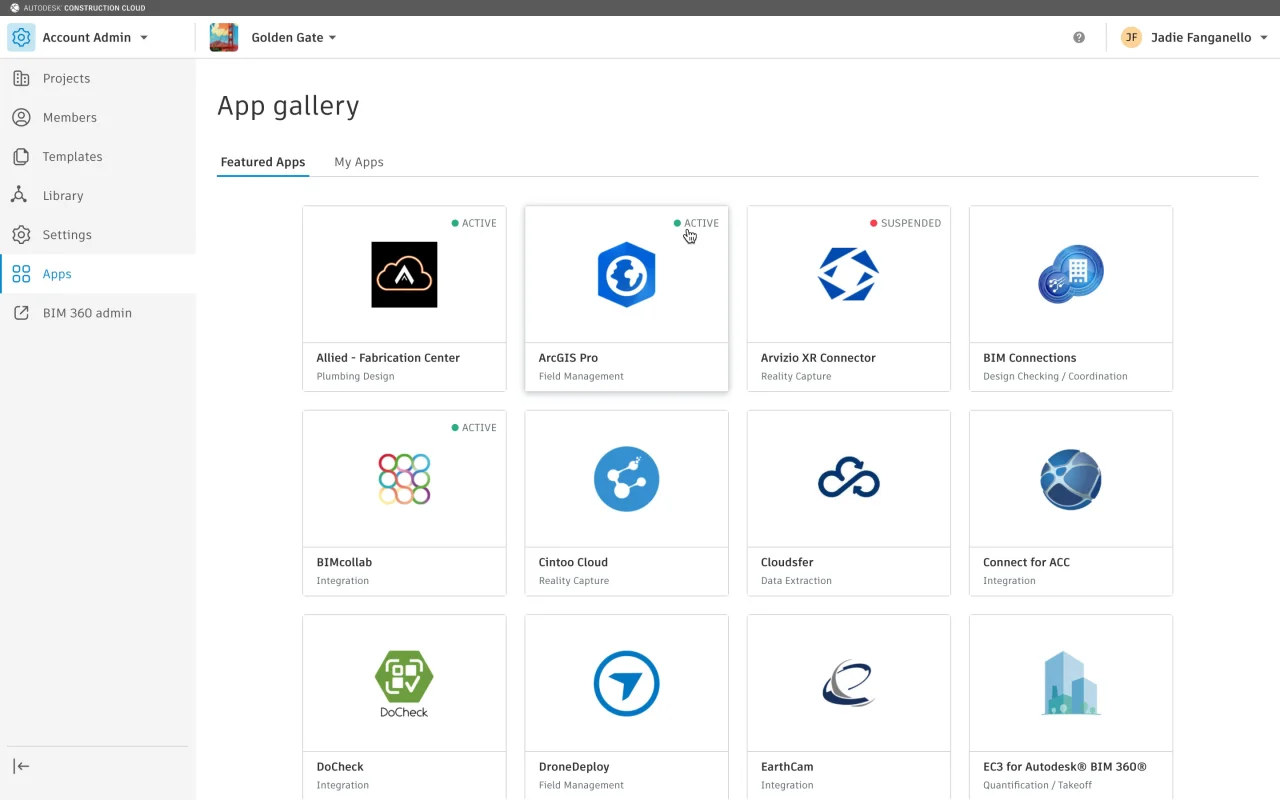Click the Library nodes icon in sidebar
Image resolution: width=1280 pixels, height=800 pixels.
[x=21, y=195]
